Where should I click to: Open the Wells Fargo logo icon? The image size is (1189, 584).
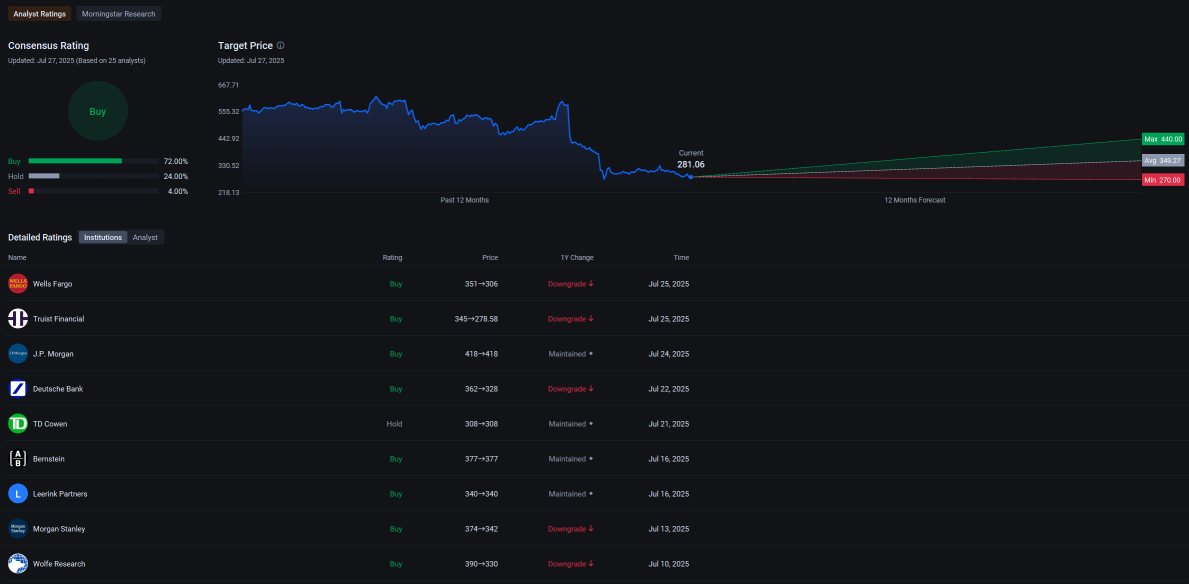click(17, 284)
